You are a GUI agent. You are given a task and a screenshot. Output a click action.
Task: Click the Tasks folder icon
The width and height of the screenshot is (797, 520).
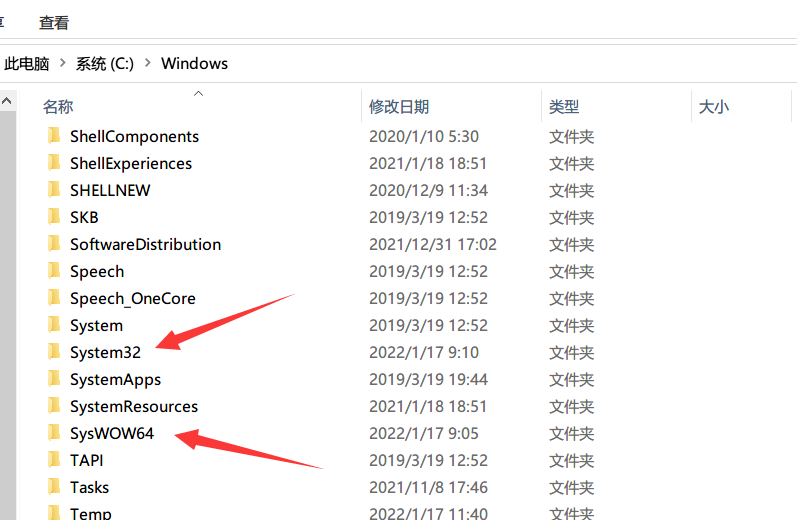point(54,486)
